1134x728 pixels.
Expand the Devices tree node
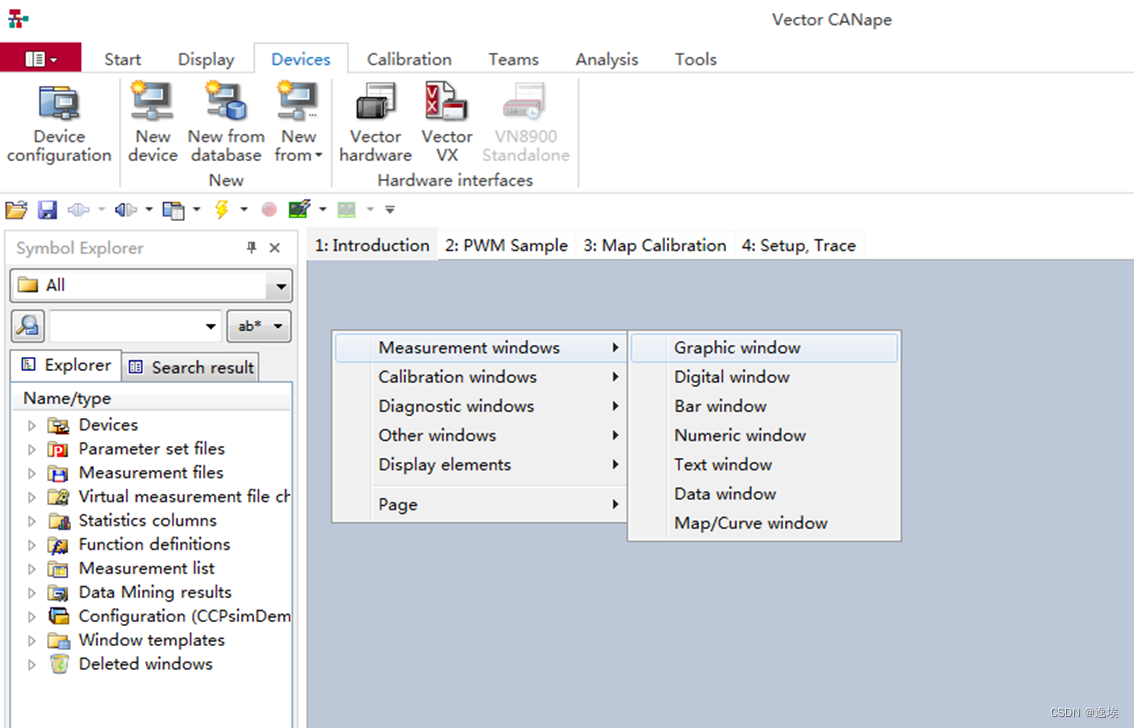point(32,425)
